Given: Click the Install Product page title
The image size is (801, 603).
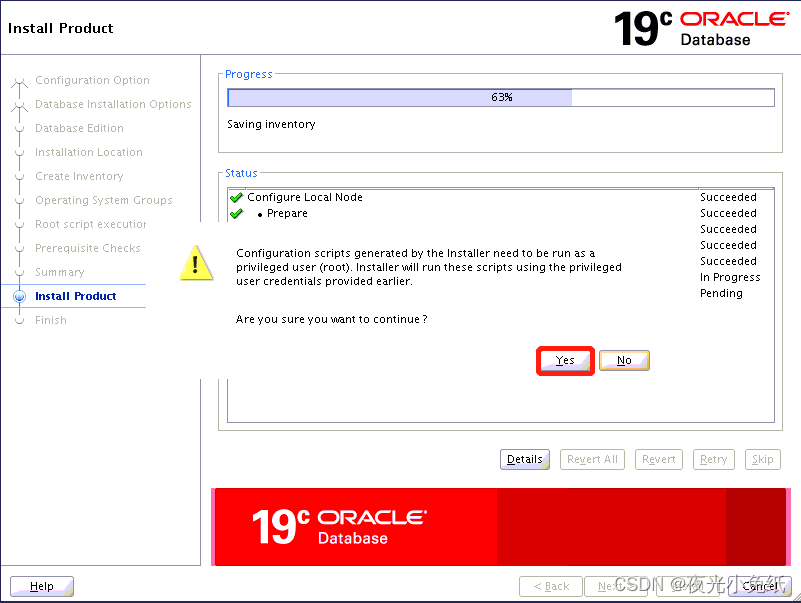Looking at the screenshot, I should click(x=60, y=28).
